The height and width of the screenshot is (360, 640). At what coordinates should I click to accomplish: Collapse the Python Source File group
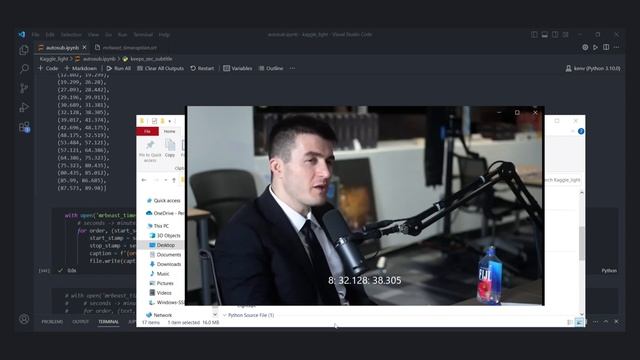point(224,315)
